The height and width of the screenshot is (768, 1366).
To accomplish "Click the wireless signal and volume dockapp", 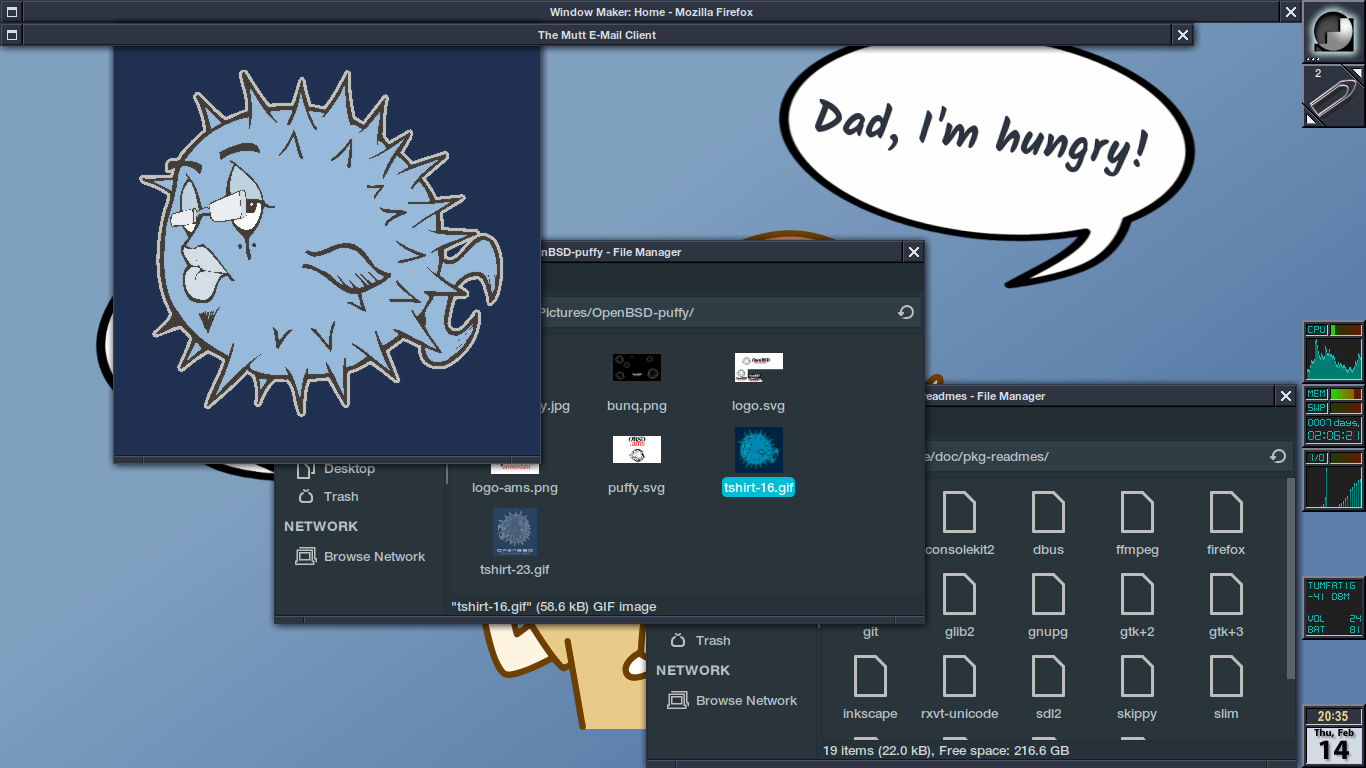I will click(x=1334, y=608).
